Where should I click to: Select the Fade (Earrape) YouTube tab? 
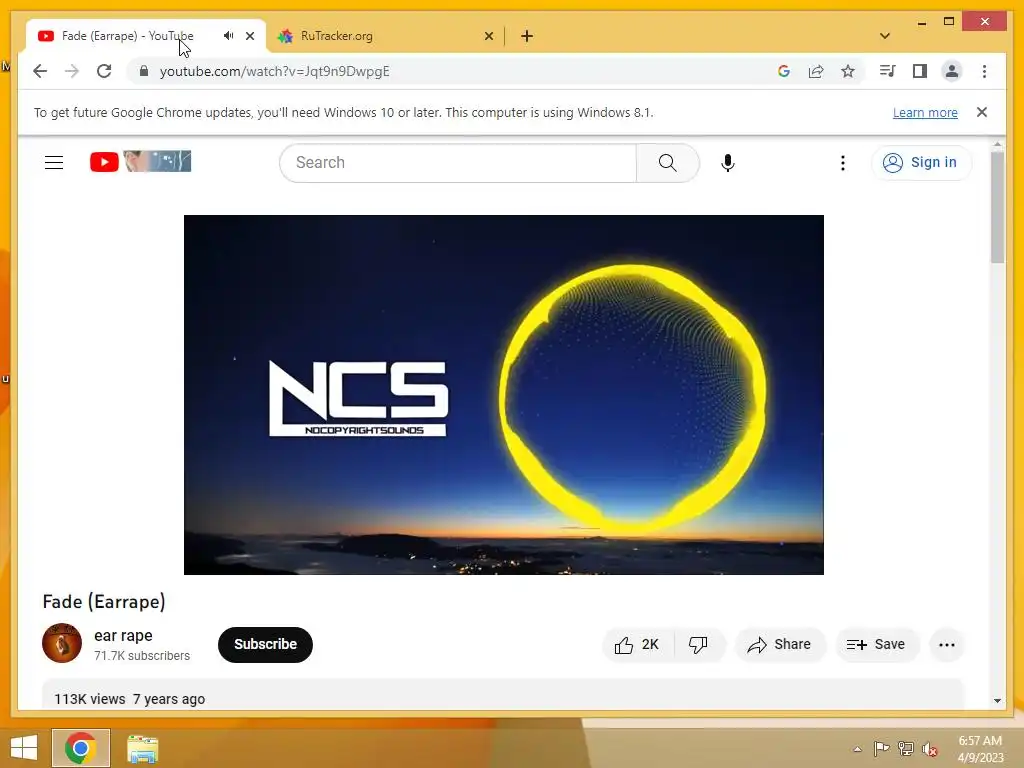pyautogui.click(x=146, y=36)
